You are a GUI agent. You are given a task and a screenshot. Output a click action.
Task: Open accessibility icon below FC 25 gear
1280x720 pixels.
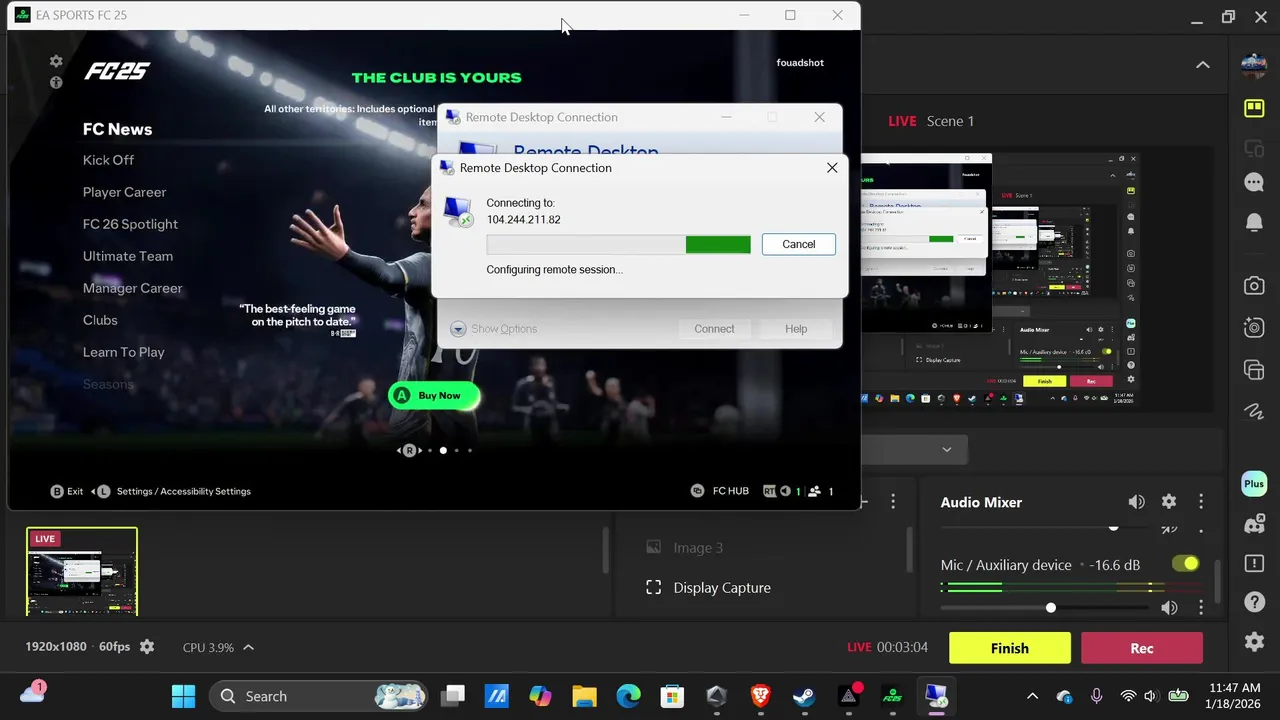[56, 82]
